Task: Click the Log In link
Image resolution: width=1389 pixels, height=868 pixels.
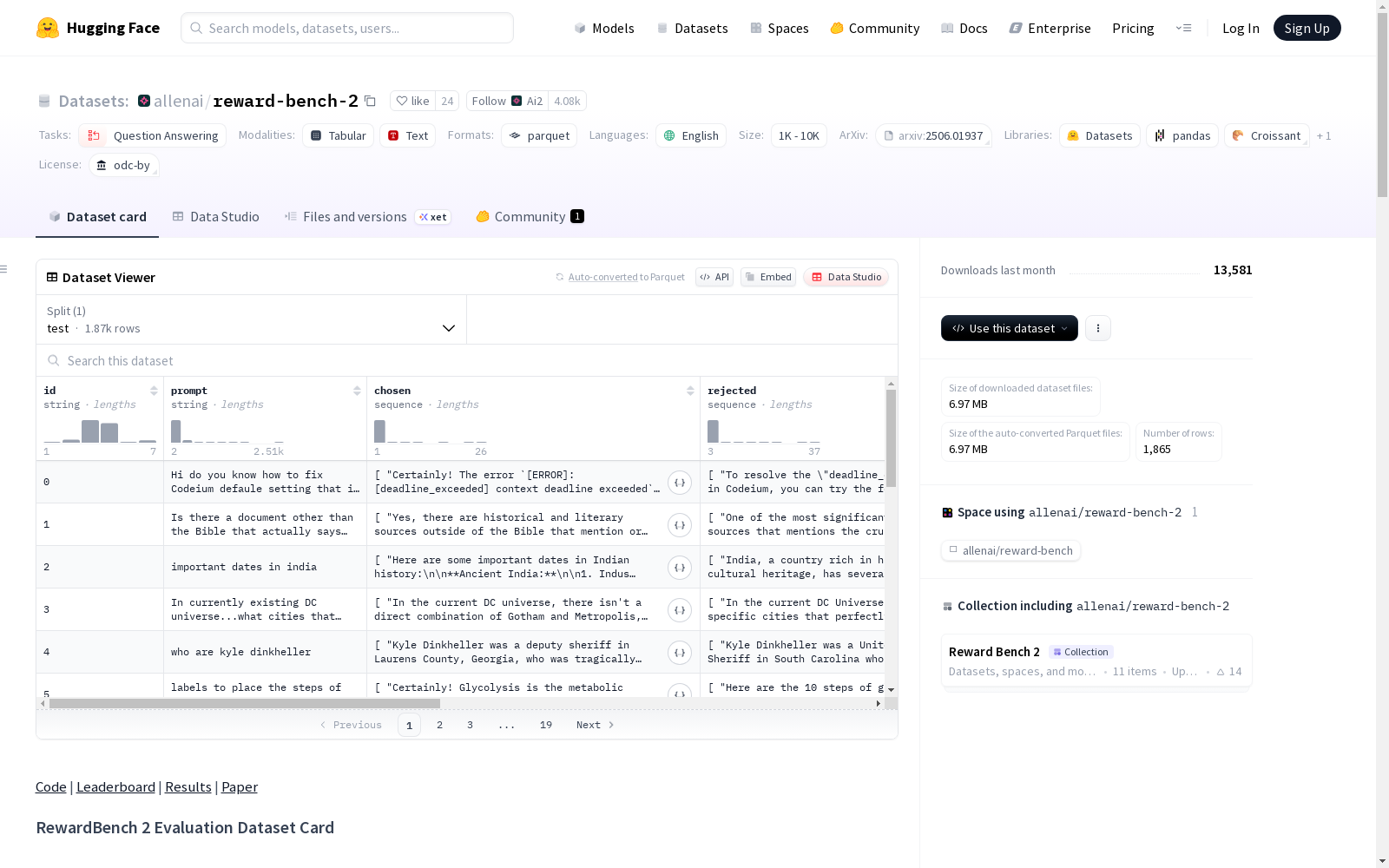Action: click(x=1241, y=28)
